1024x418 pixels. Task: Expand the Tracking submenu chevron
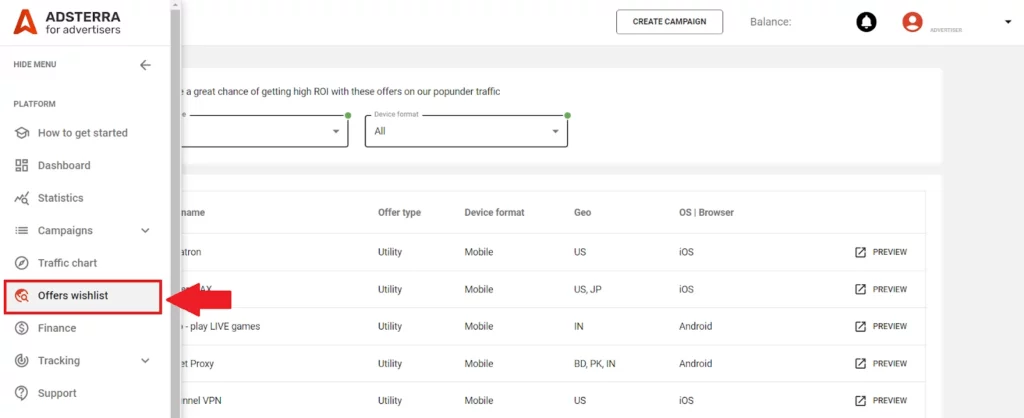(x=145, y=361)
